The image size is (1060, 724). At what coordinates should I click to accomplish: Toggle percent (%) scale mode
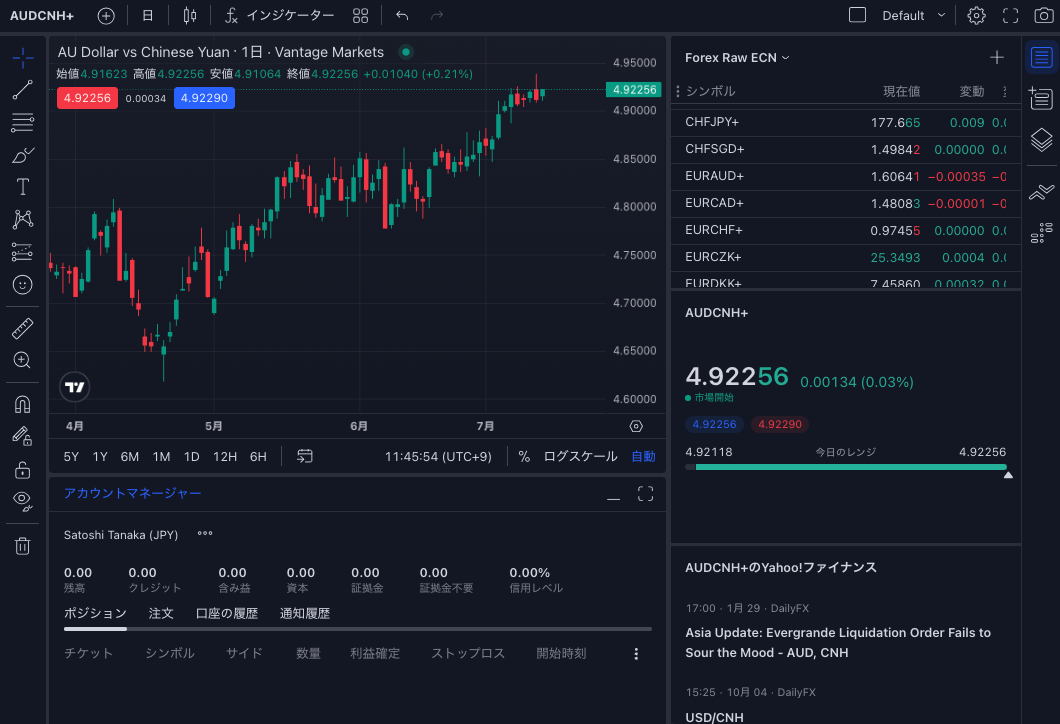(524, 456)
